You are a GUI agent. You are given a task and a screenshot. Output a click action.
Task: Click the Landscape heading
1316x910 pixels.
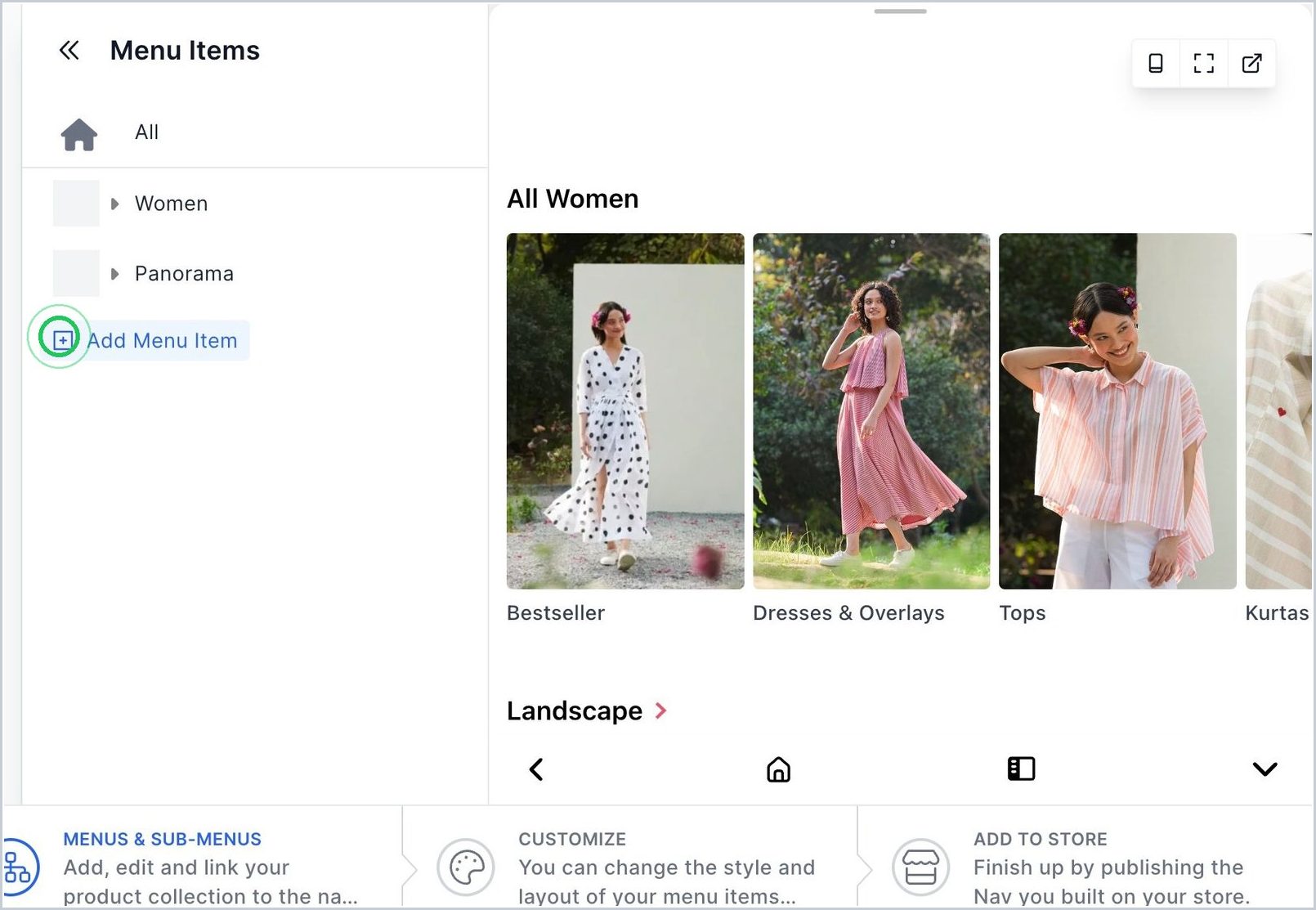point(575,711)
